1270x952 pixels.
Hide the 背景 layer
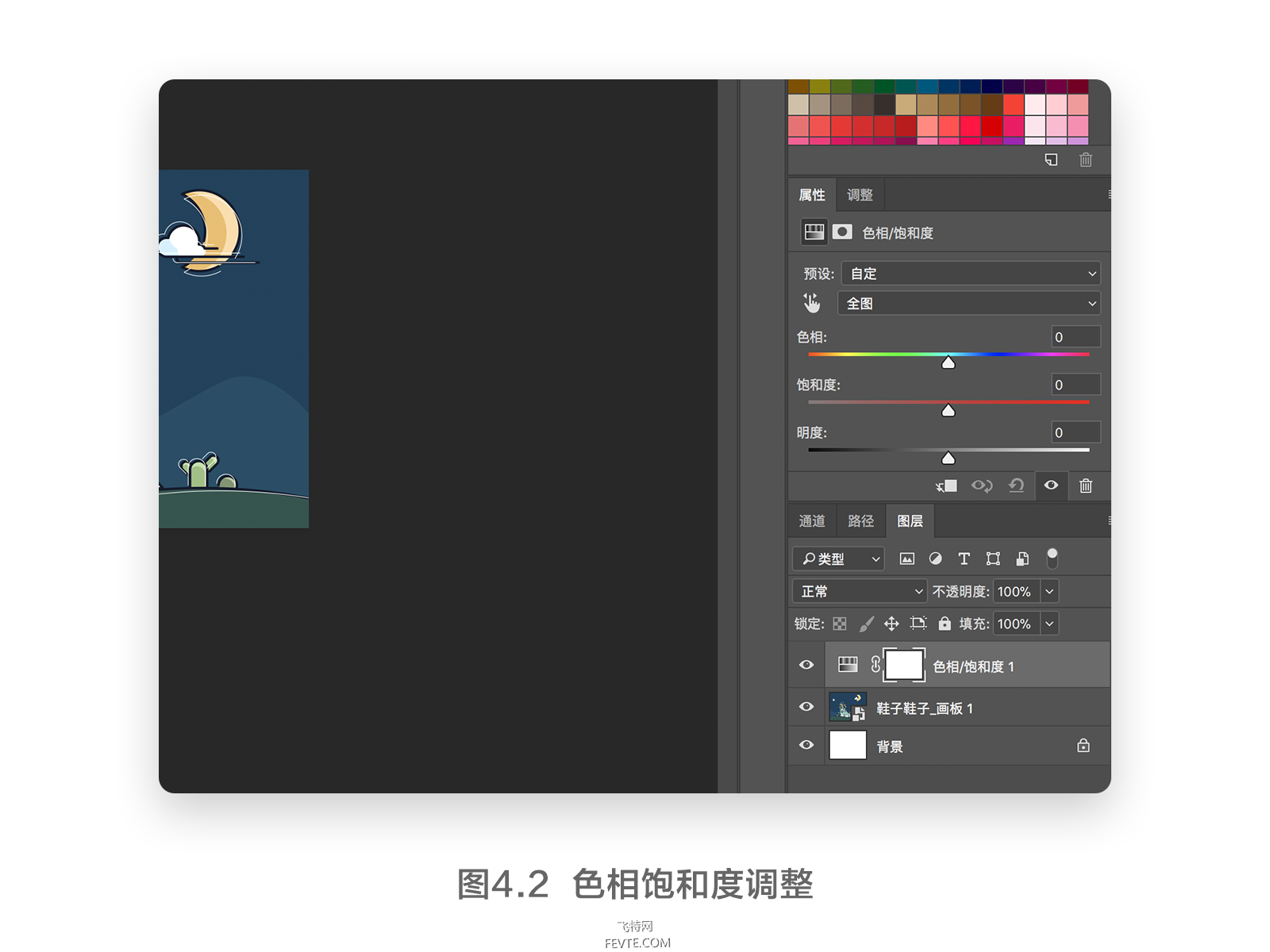tap(806, 745)
